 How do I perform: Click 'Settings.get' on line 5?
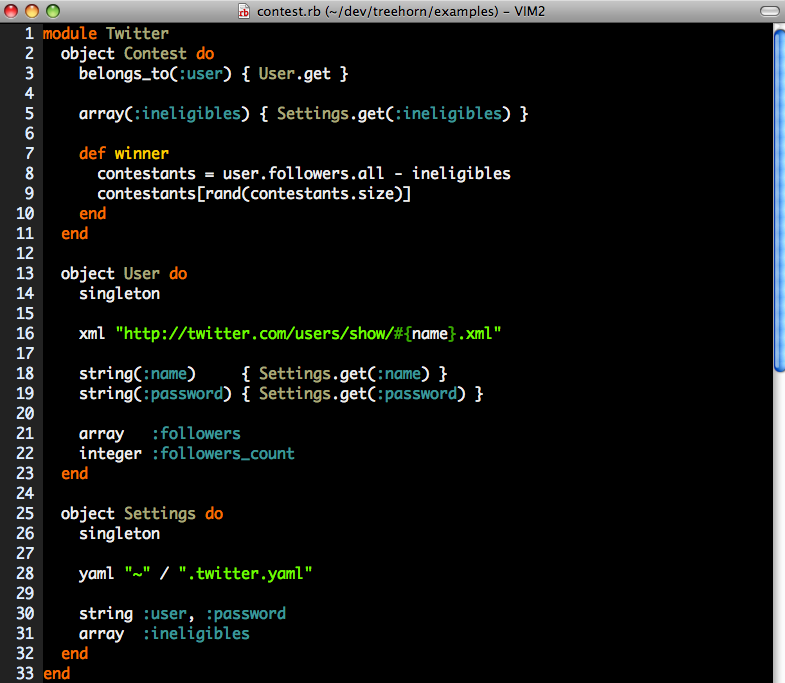click(331, 114)
